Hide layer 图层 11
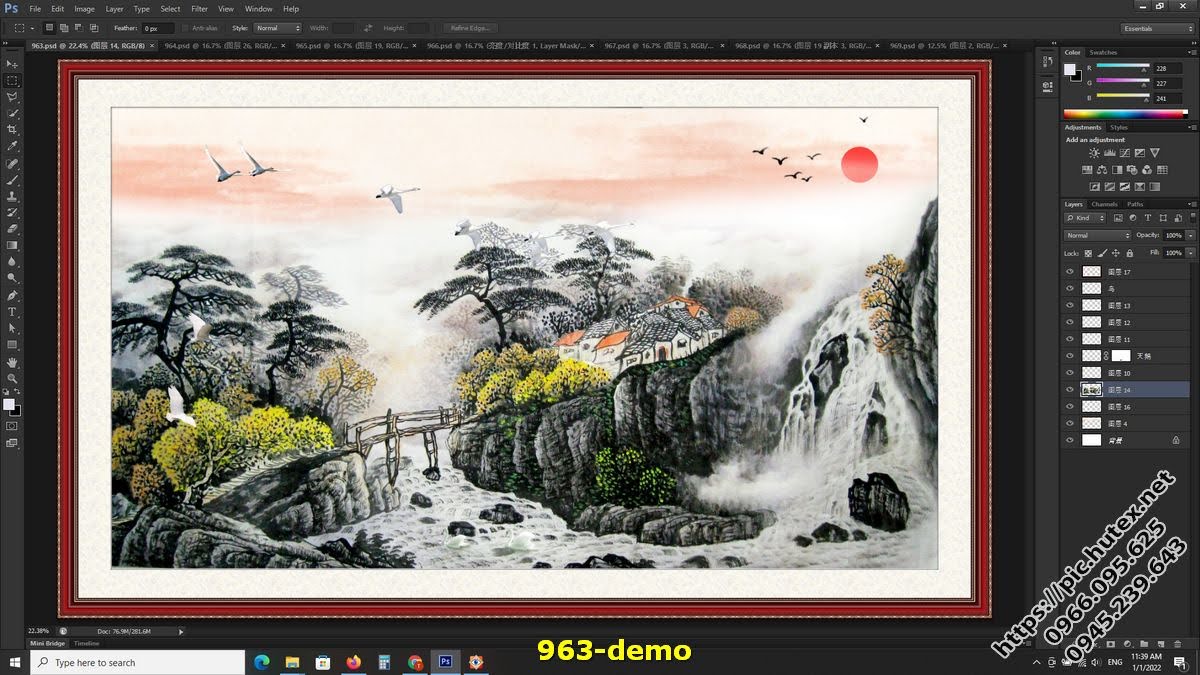The image size is (1200, 675). [1070, 339]
